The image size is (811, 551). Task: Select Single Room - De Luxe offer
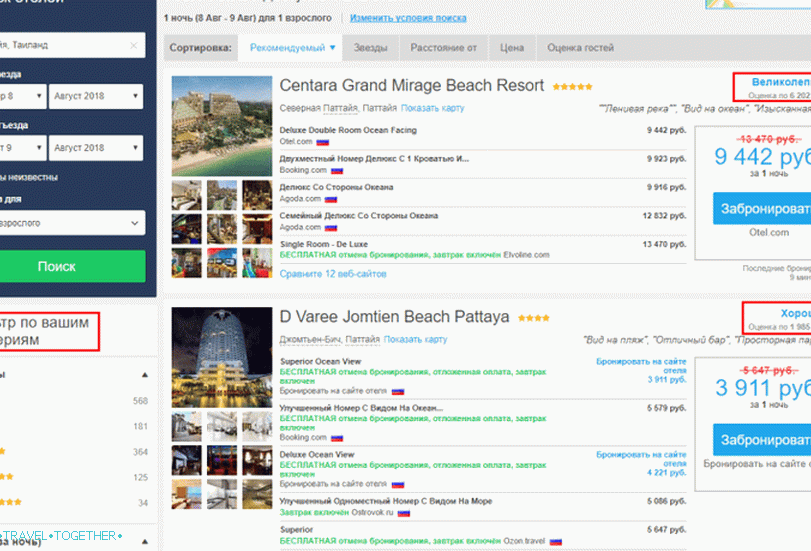click(483, 249)
